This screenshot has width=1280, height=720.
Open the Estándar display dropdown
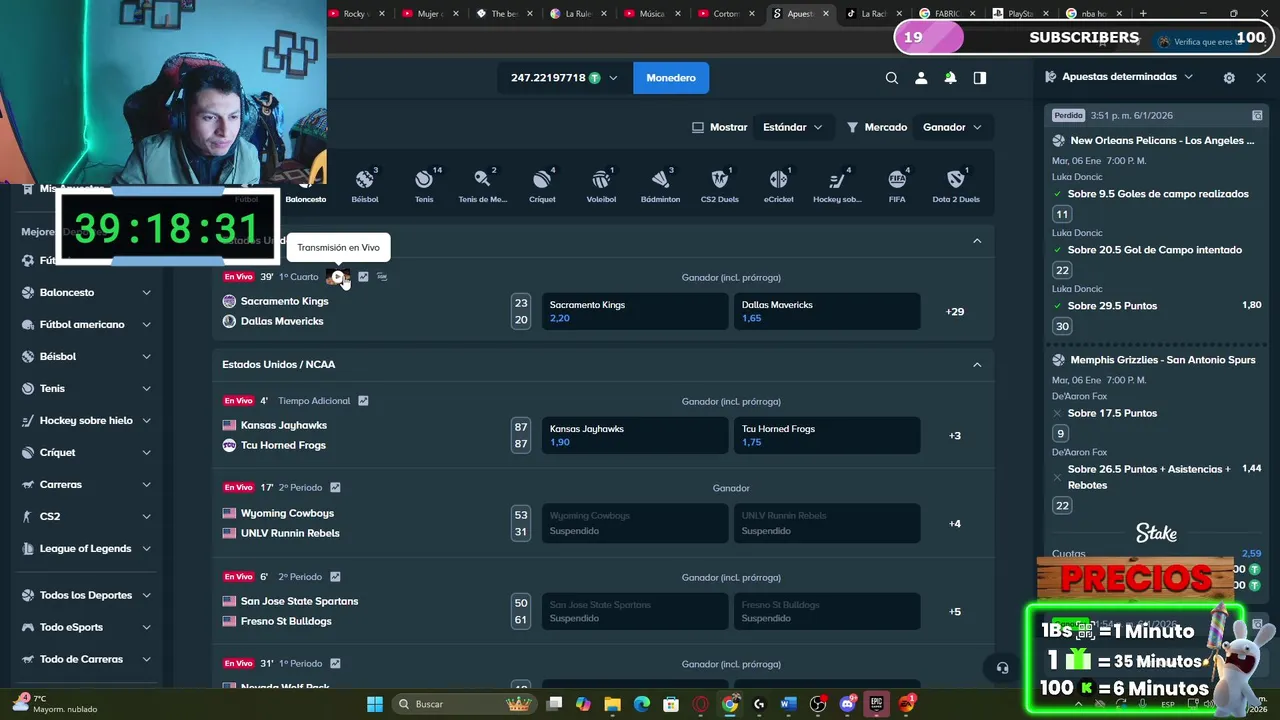tap(792, 127)
